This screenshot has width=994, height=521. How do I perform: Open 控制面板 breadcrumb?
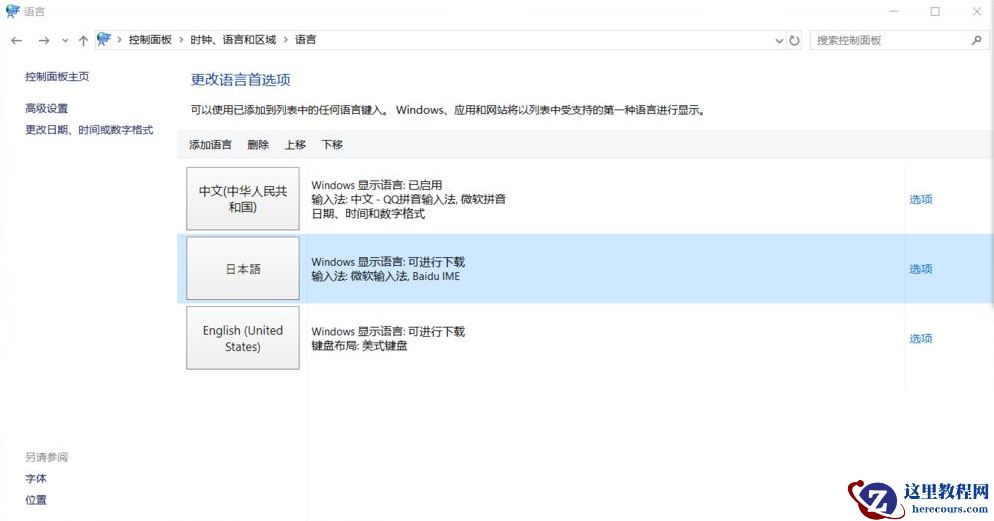coord(150,39)
